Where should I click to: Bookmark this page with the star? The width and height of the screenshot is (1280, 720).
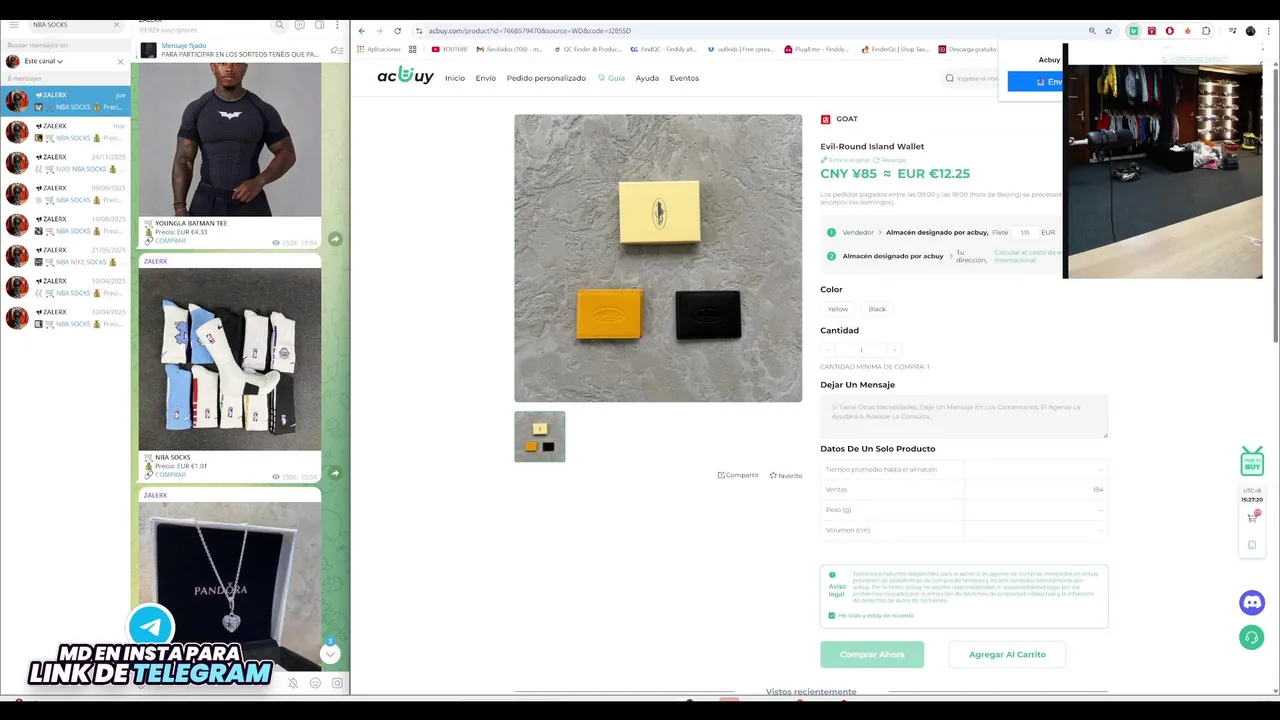(1108, 31)
